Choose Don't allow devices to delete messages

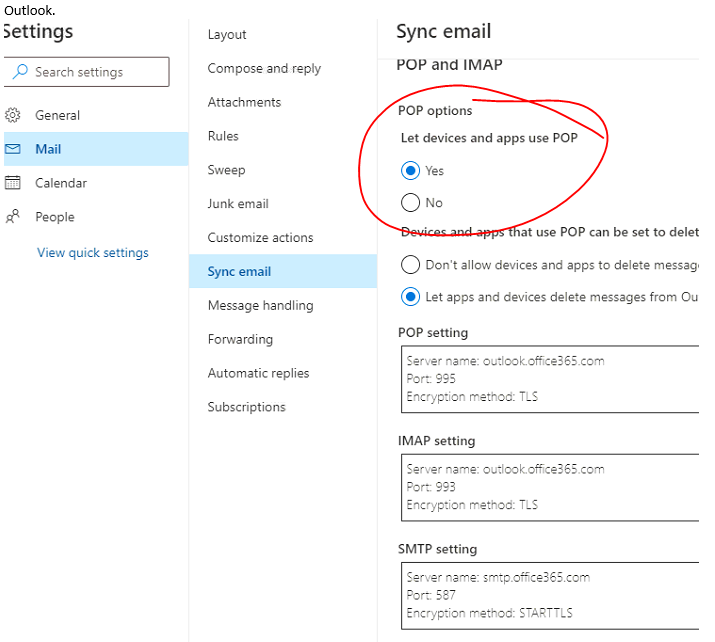click(410, 264)
